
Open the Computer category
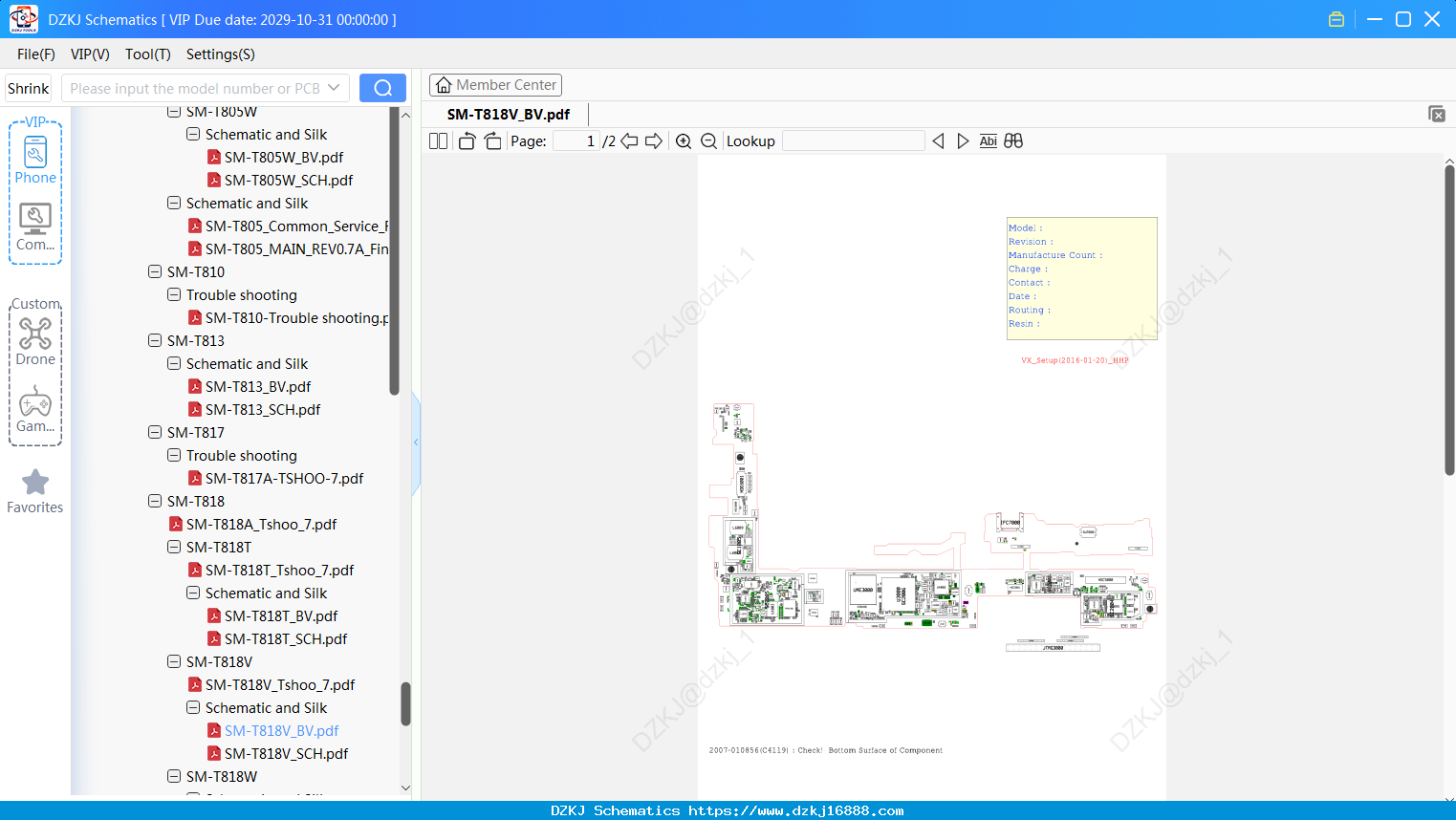coord(35,227)
